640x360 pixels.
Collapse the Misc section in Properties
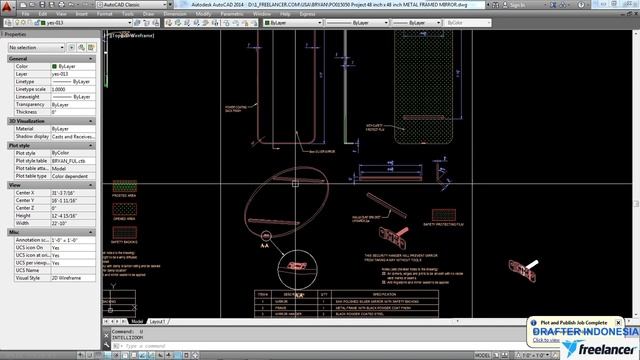point(90,232)
